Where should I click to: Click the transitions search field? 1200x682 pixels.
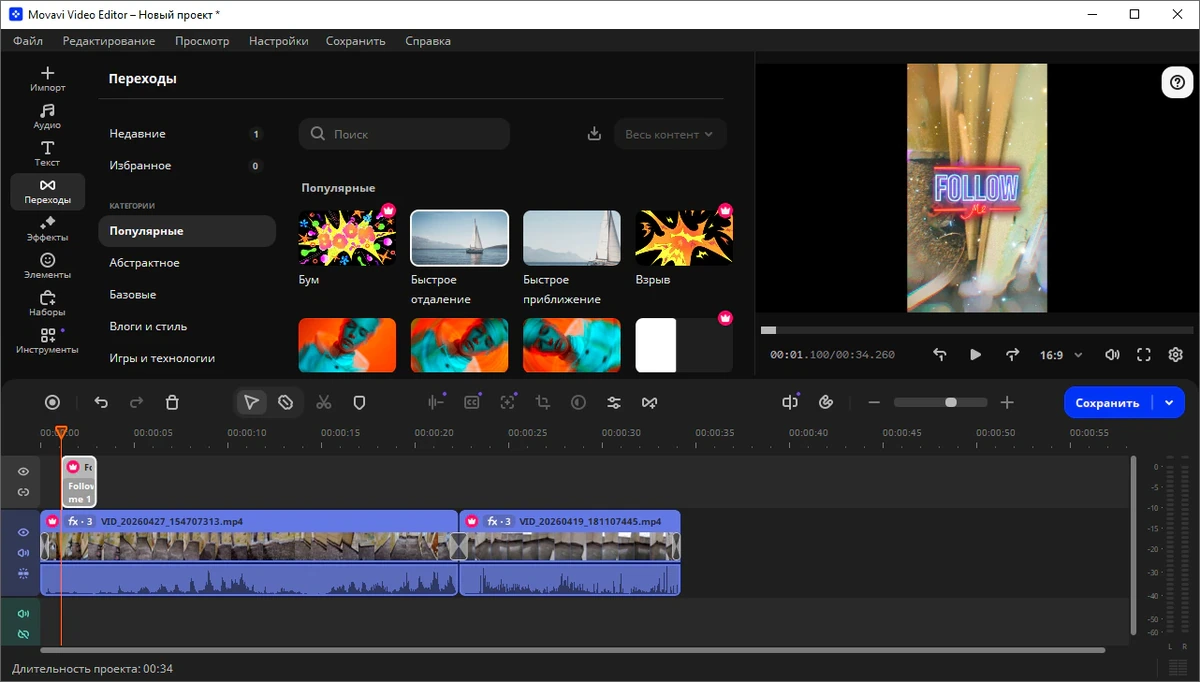(x=404, y=134)
